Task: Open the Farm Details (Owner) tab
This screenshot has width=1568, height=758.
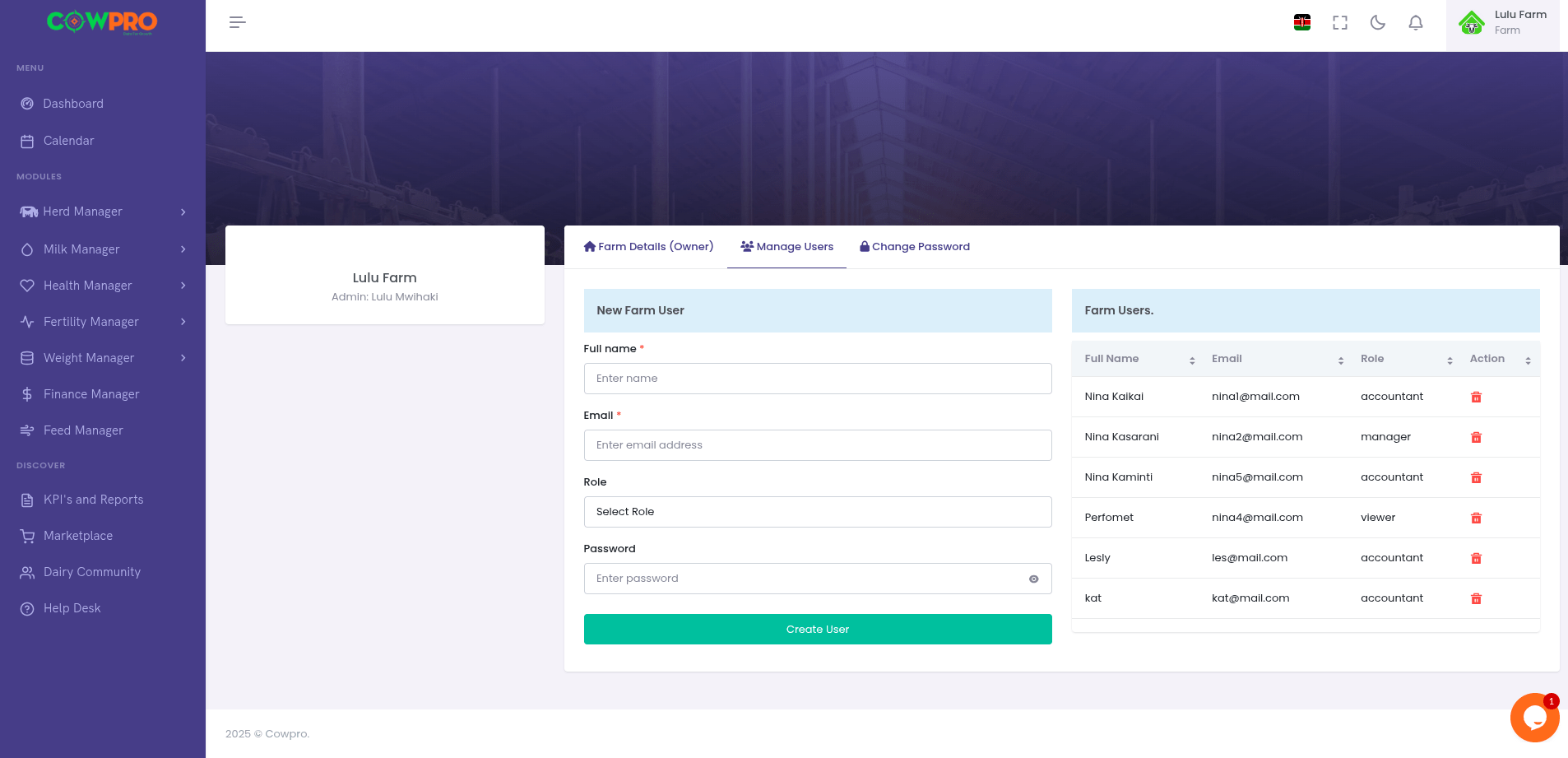Action: point(647,246)
